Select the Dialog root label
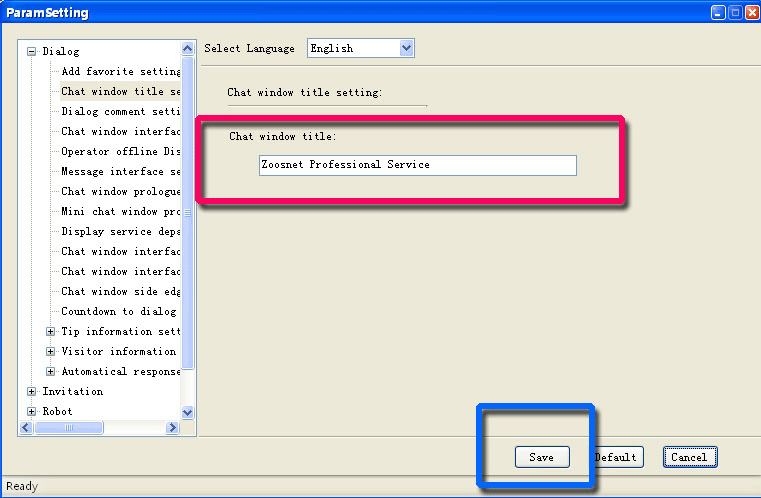The image size is (761, 498). click(61, 51)
